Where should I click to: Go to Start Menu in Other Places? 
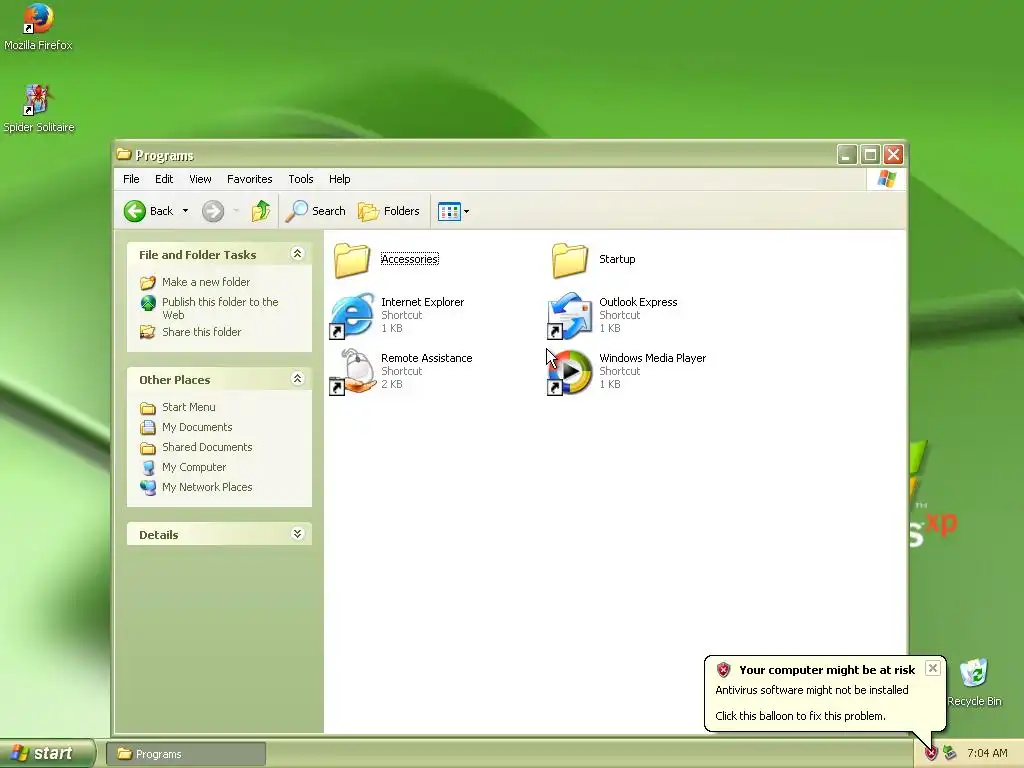(x=189, y=407)
